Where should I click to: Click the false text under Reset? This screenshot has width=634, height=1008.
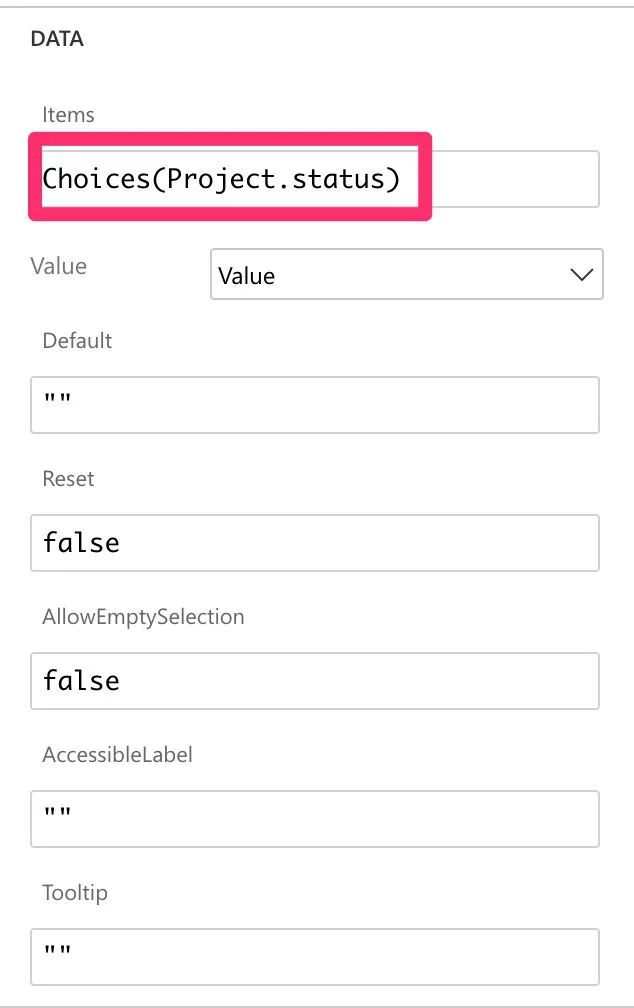pos(81,543)
